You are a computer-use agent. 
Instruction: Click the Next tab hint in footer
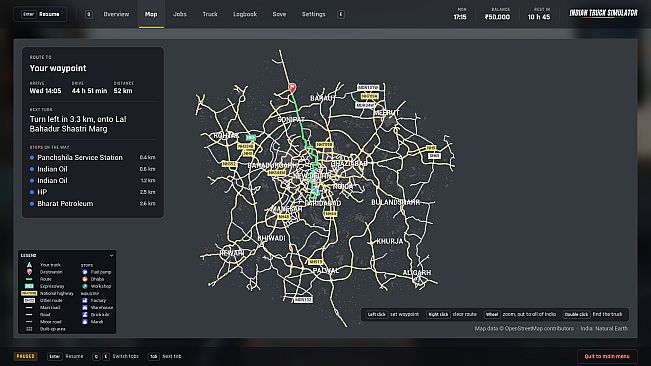click(x=165, y=356)
